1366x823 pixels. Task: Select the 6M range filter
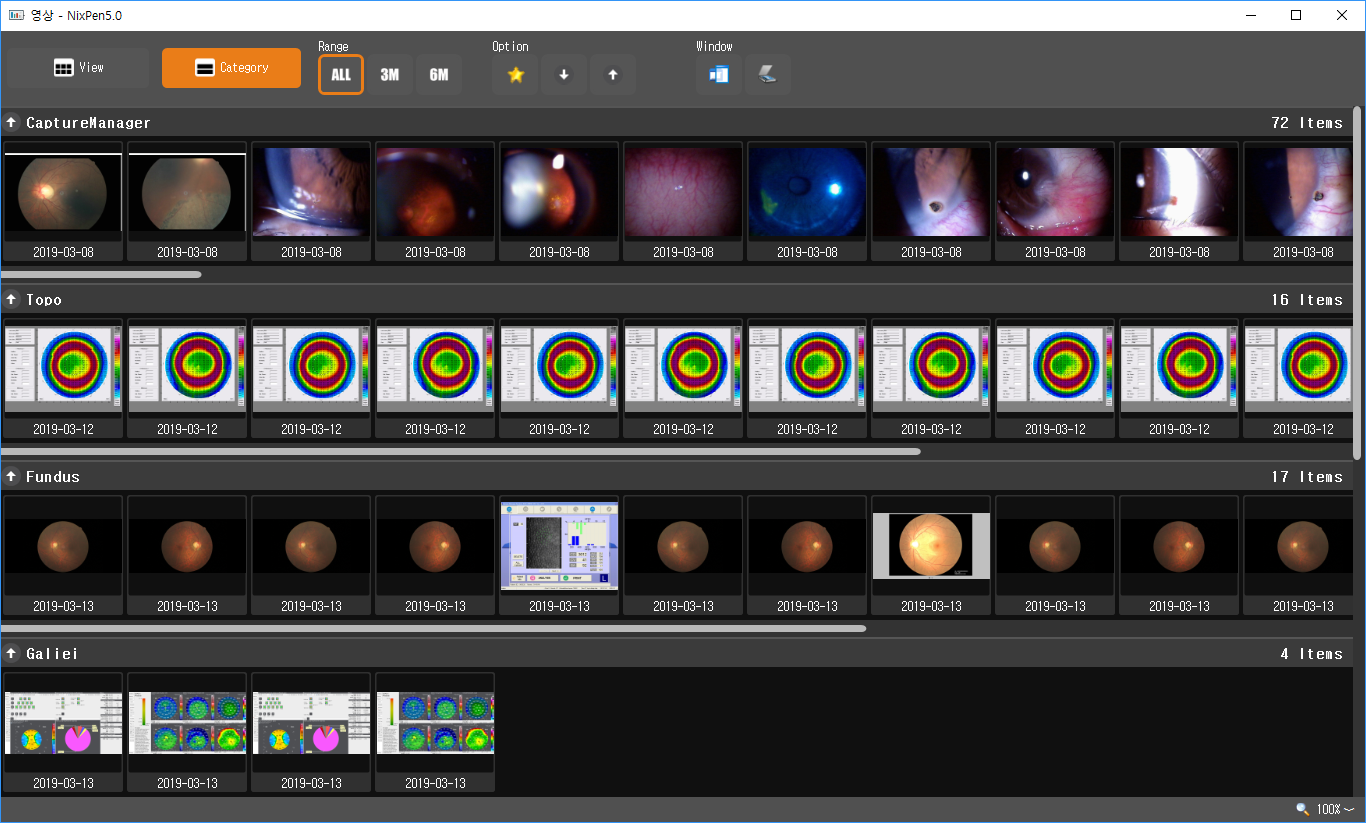439,75
